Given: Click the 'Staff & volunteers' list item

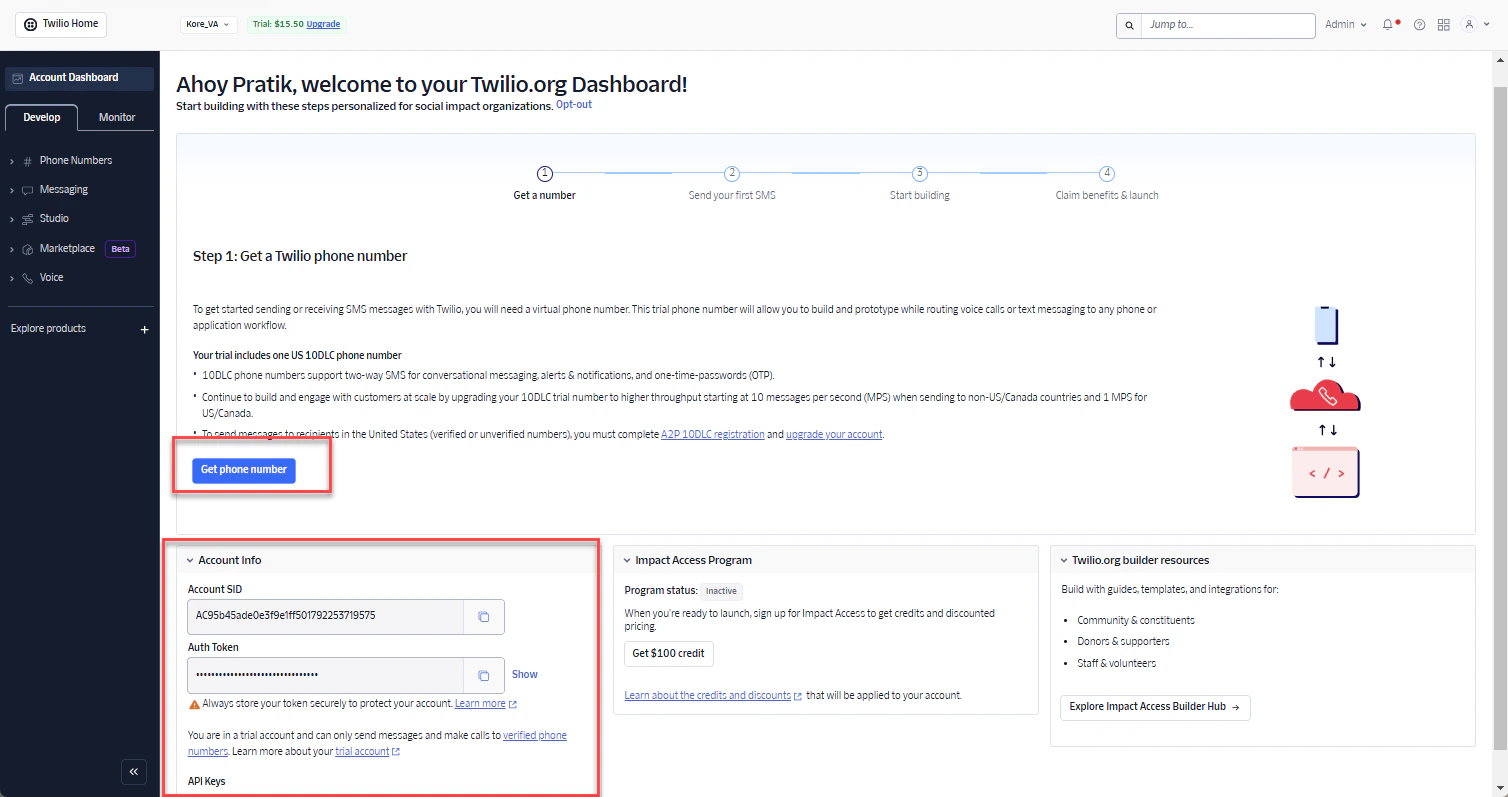Looking at the screenshot, I should pyautogui.click(x=1117, y=664).
